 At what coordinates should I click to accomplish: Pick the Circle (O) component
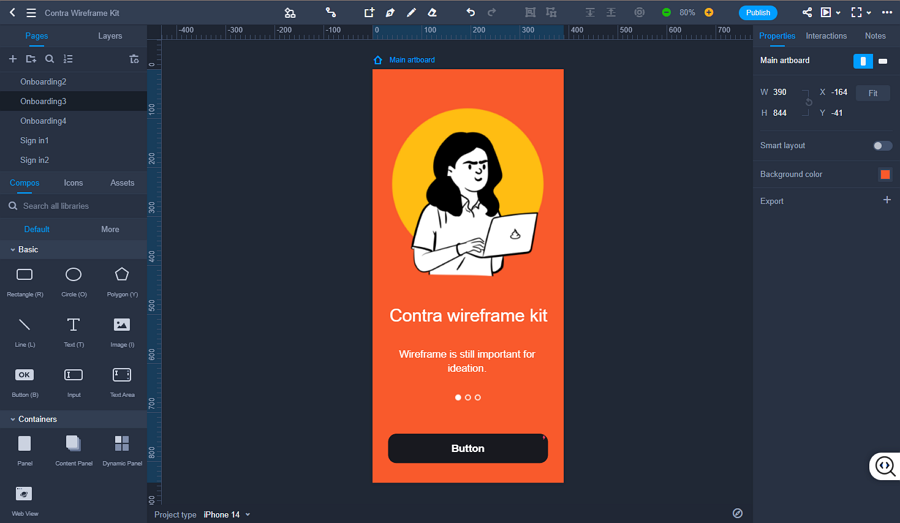(73, 282)
